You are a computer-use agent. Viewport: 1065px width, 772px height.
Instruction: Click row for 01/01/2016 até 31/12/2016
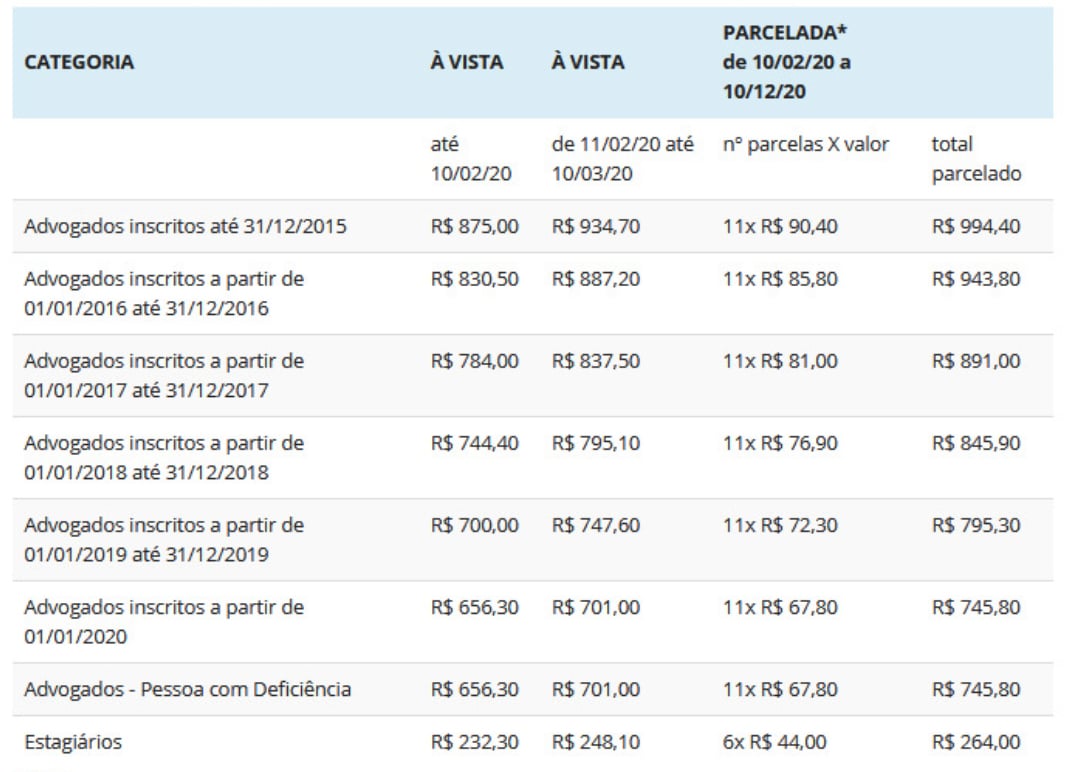point(532,293)
